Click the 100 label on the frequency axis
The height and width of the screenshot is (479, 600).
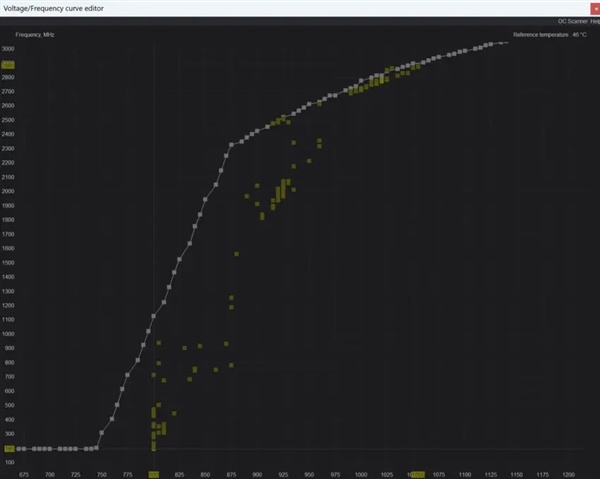[9, 462]
